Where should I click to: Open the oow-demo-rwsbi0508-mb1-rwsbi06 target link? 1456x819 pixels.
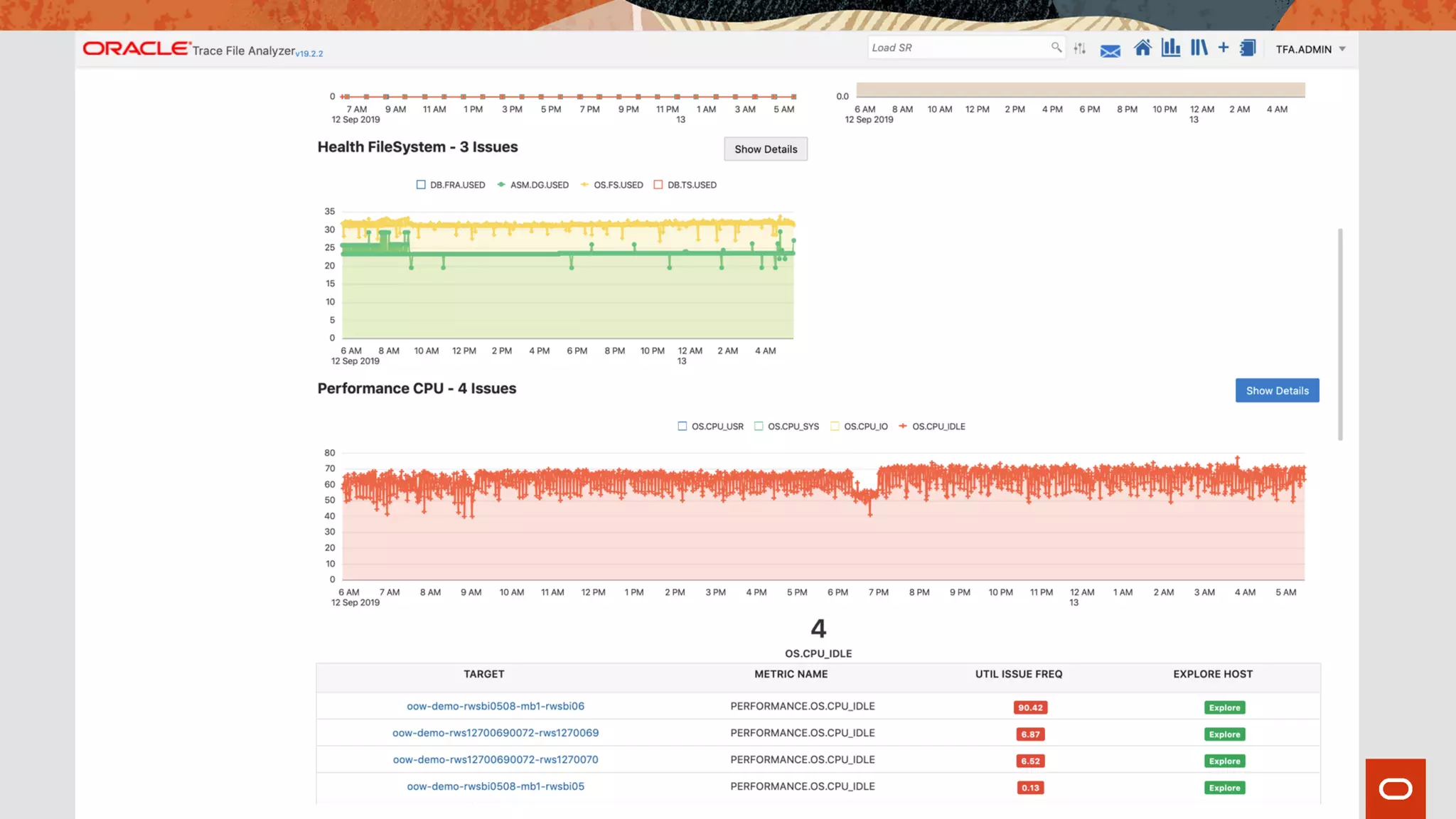(x=496, y=706)
